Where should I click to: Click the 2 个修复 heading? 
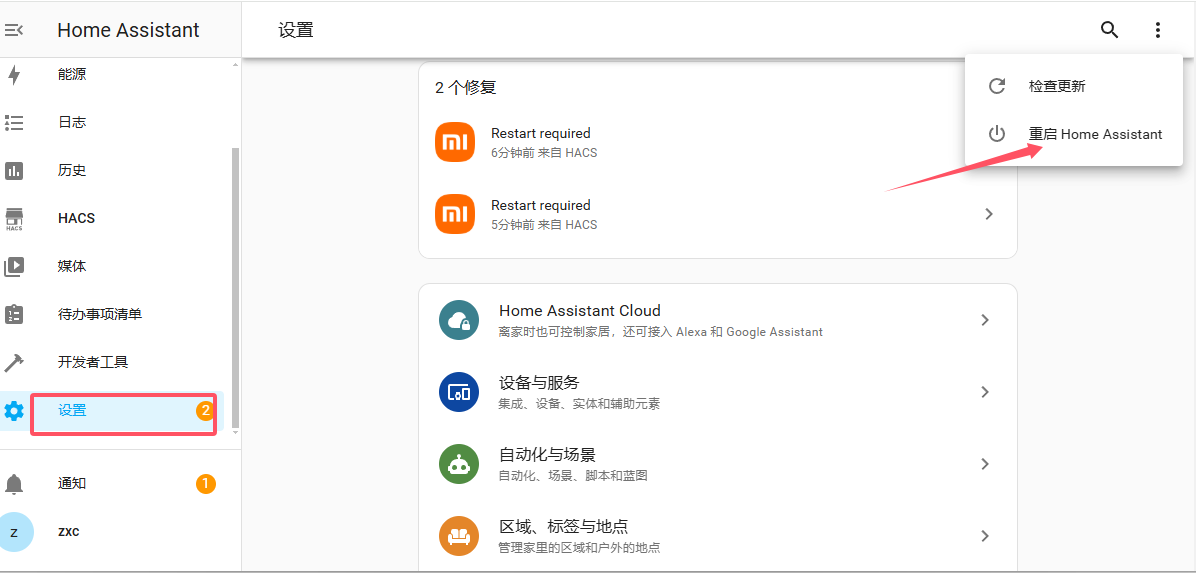(466, 88)
